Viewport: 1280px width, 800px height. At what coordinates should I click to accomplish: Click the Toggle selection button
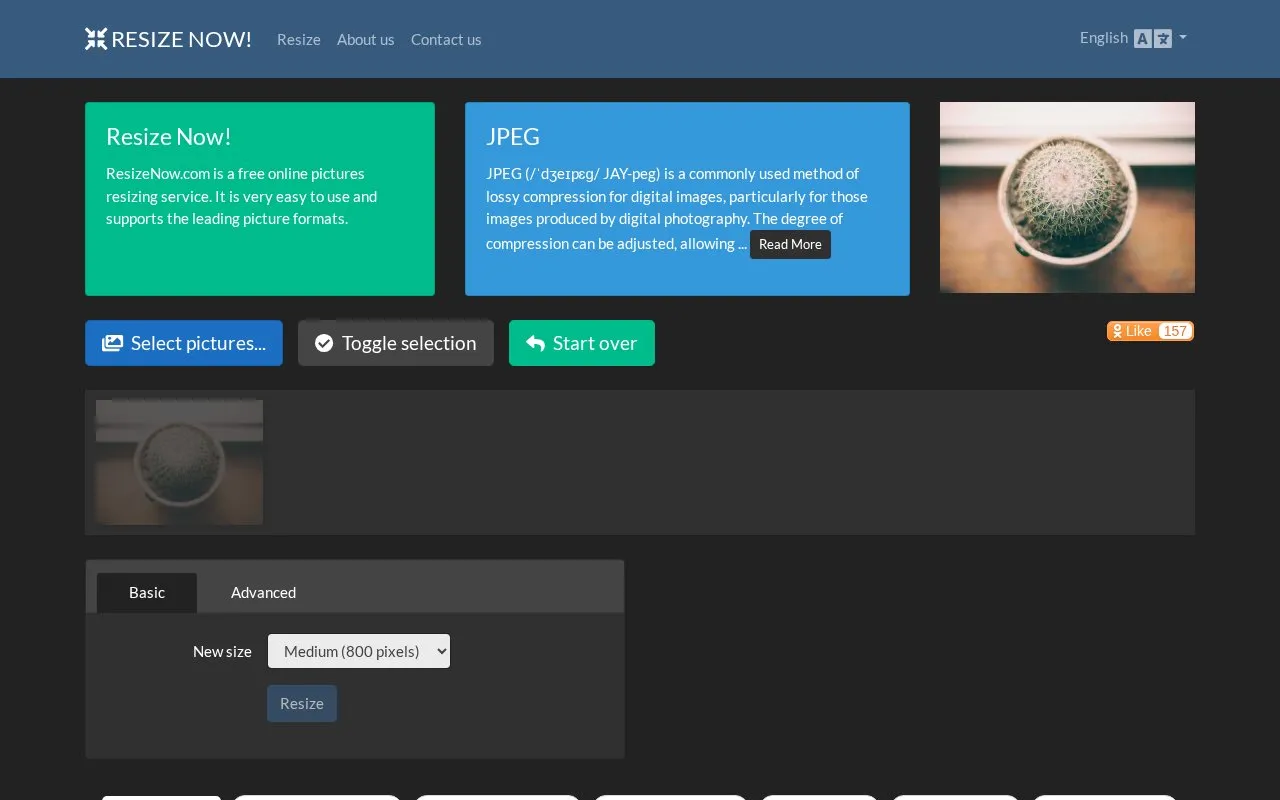396,343
